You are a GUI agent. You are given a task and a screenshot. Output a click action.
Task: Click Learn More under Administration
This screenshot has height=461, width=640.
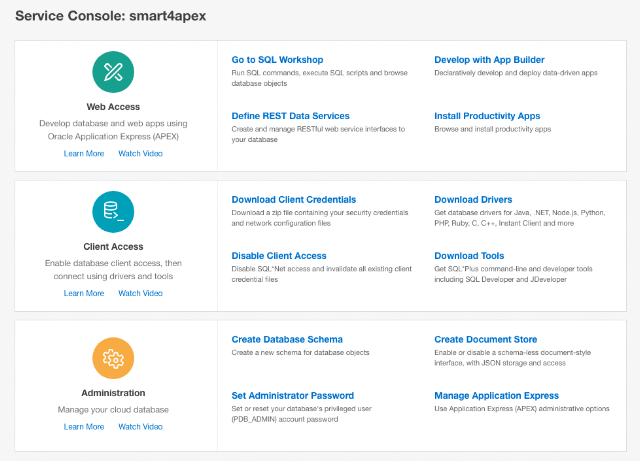point(84,427)
